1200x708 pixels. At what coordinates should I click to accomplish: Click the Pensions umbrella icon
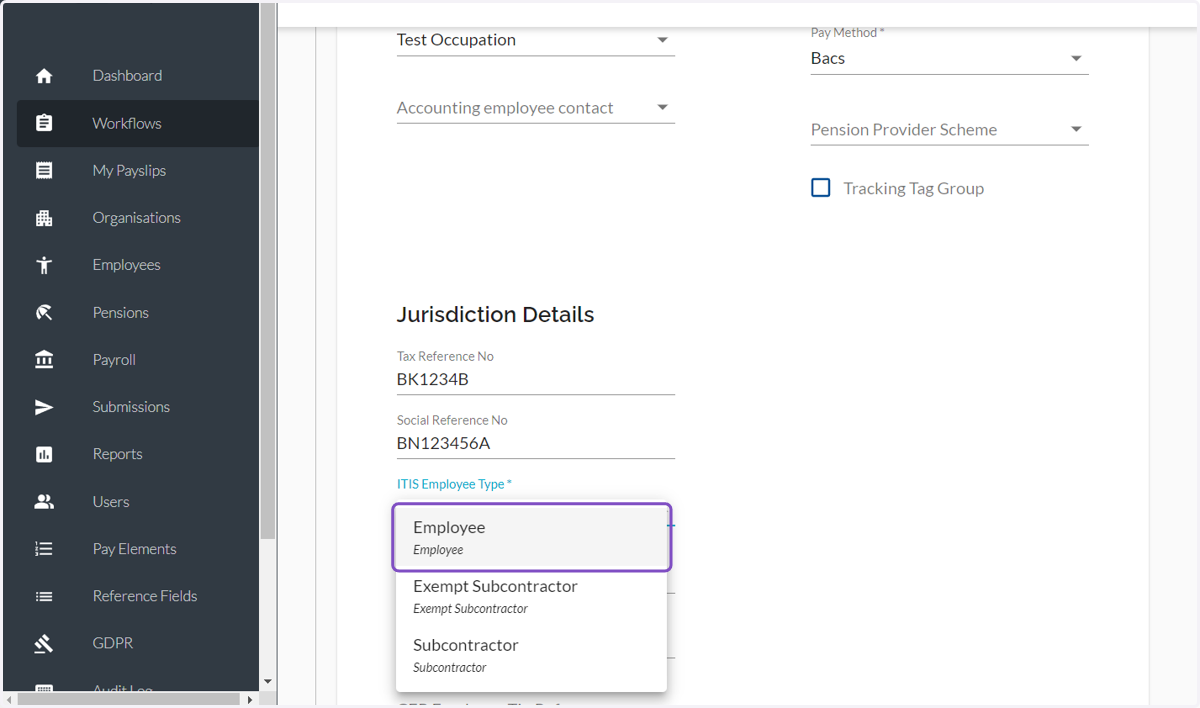pyautogui.click(x=44, y=313)
